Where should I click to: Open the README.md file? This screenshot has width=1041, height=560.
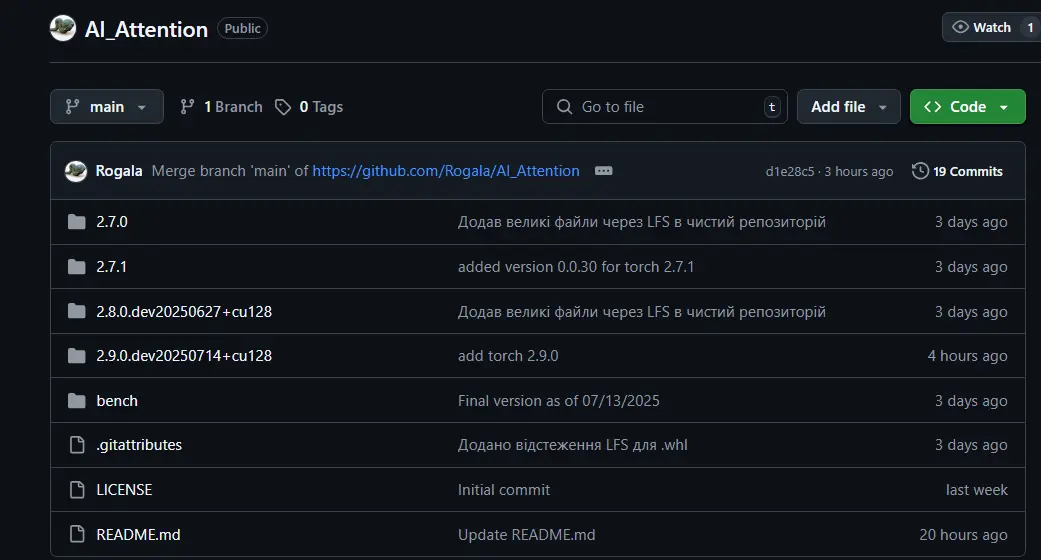pos(138,535)
